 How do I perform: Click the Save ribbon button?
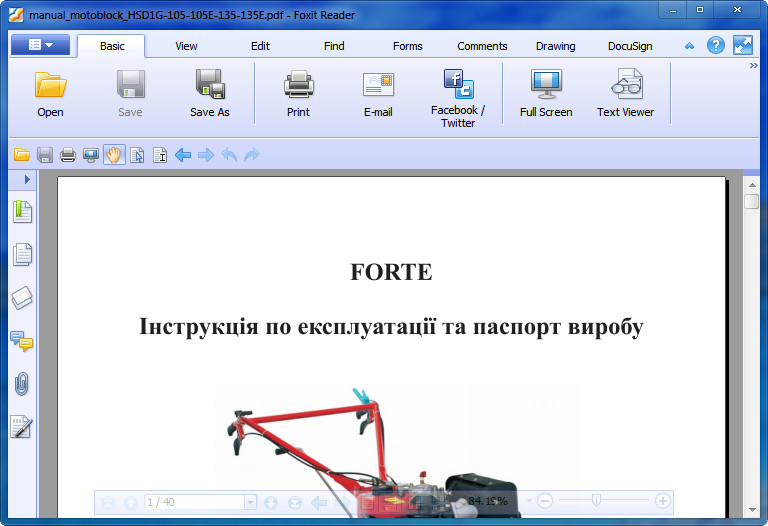(130, 94)
